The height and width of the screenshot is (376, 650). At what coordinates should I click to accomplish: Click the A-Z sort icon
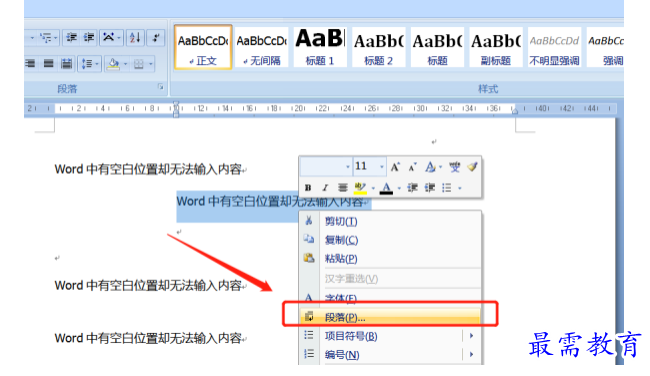pyautogui.click(x=135, y=38)
